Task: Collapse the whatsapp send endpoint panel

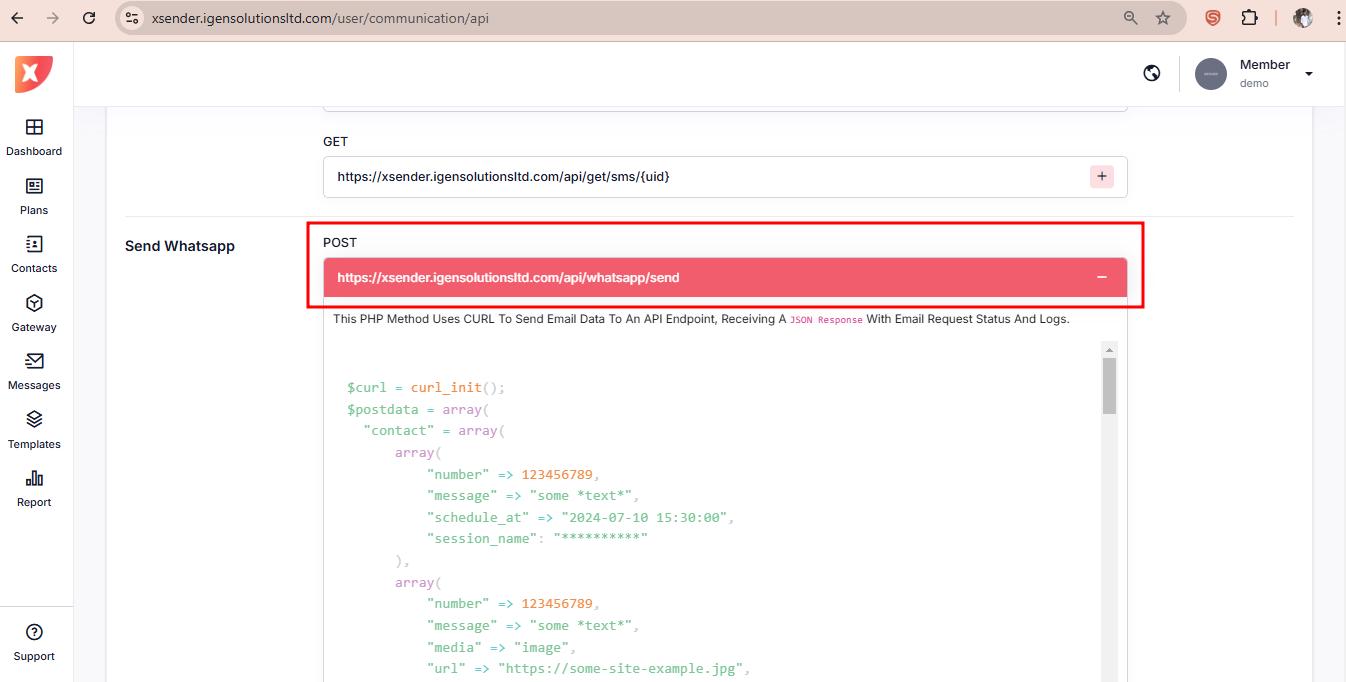Action: 1101,278
